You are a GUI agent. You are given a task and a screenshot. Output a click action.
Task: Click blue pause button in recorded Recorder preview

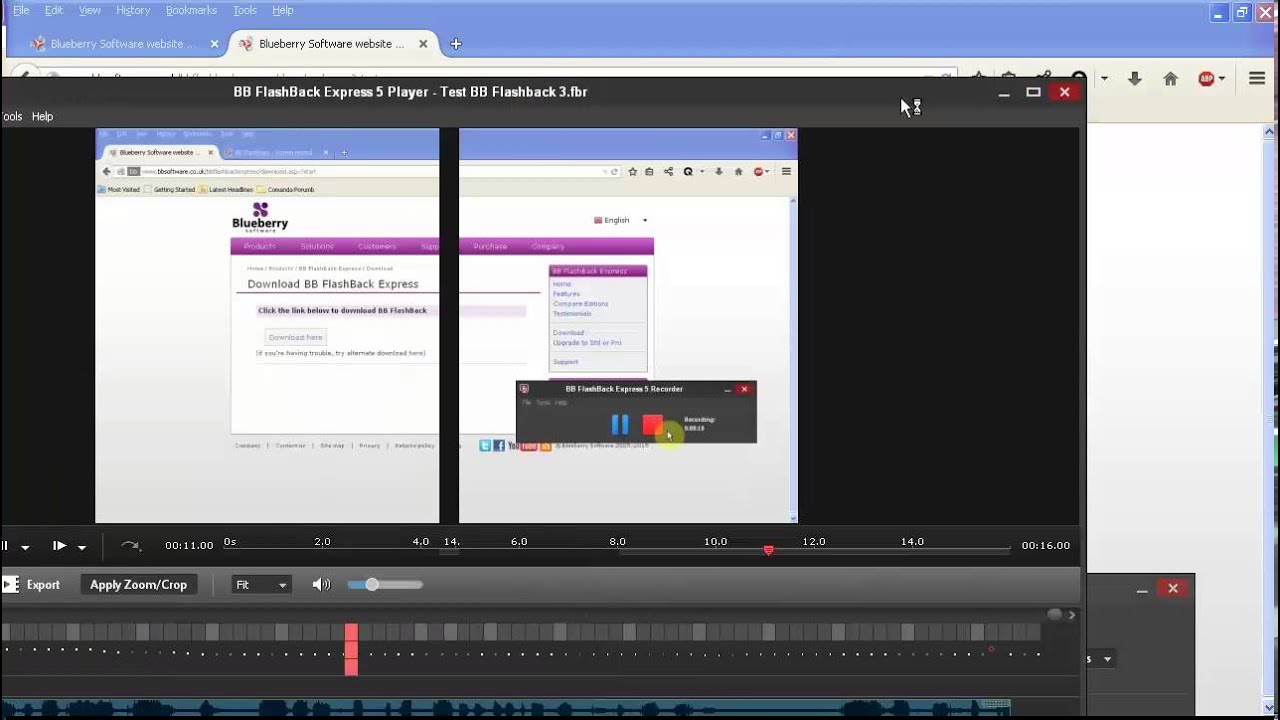[x=620, y=425]
